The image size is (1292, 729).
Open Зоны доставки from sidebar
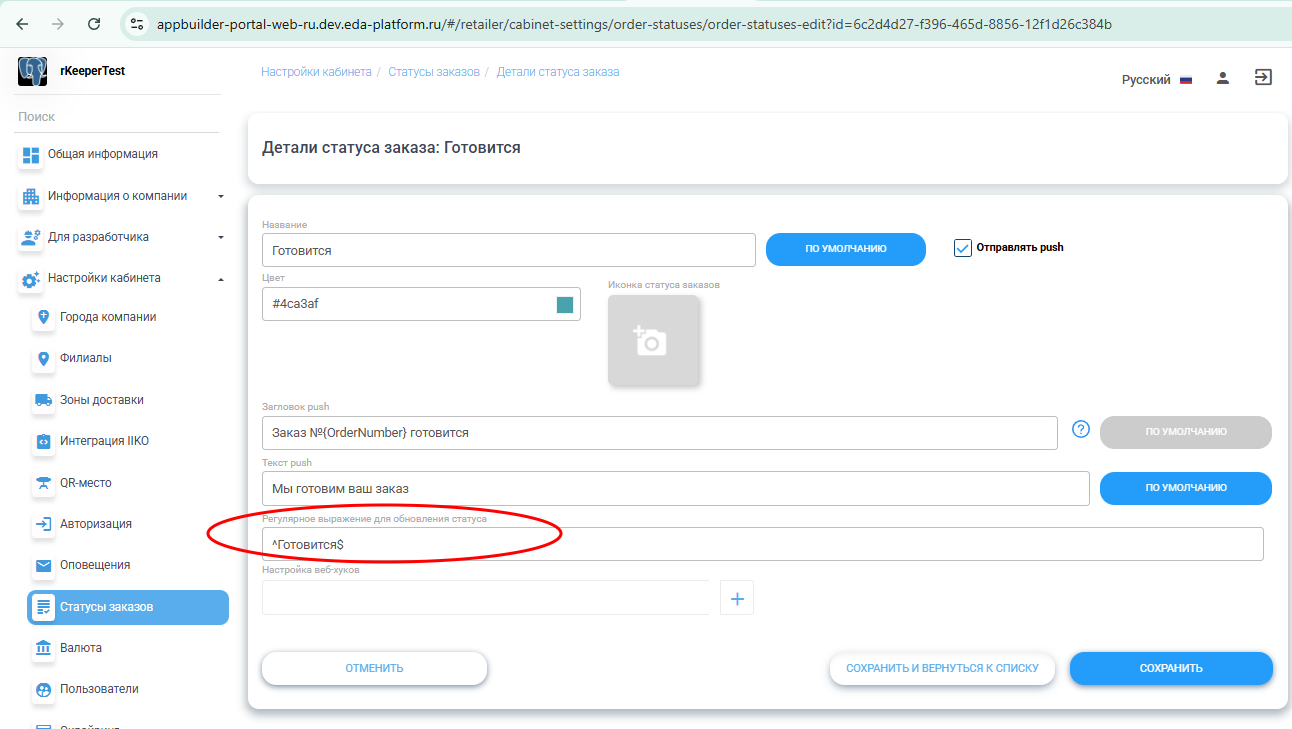(101, 400)
